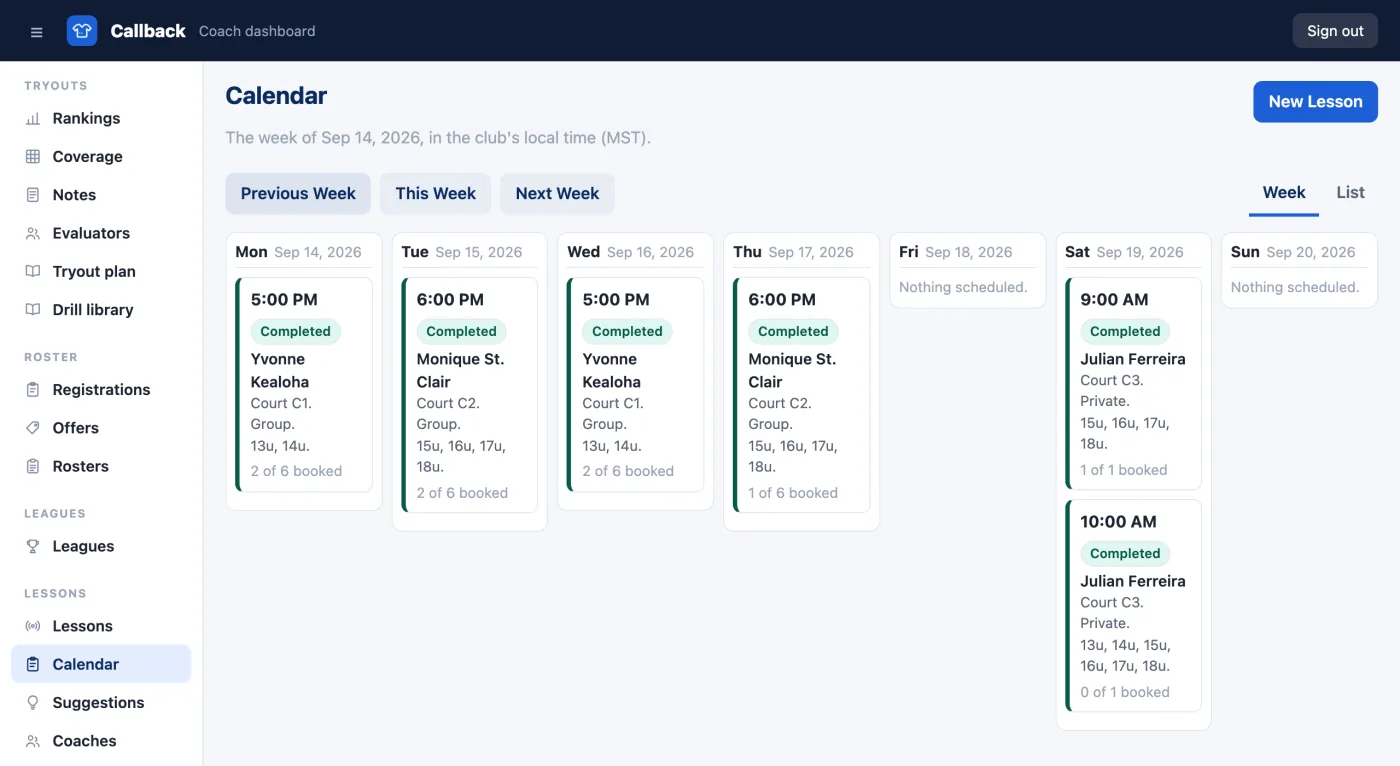Image resolution: width=1400 pixels, height=766 pixels.
Task: Click the Suggestions lightbulb icon
Action: [x=33, y=703]
